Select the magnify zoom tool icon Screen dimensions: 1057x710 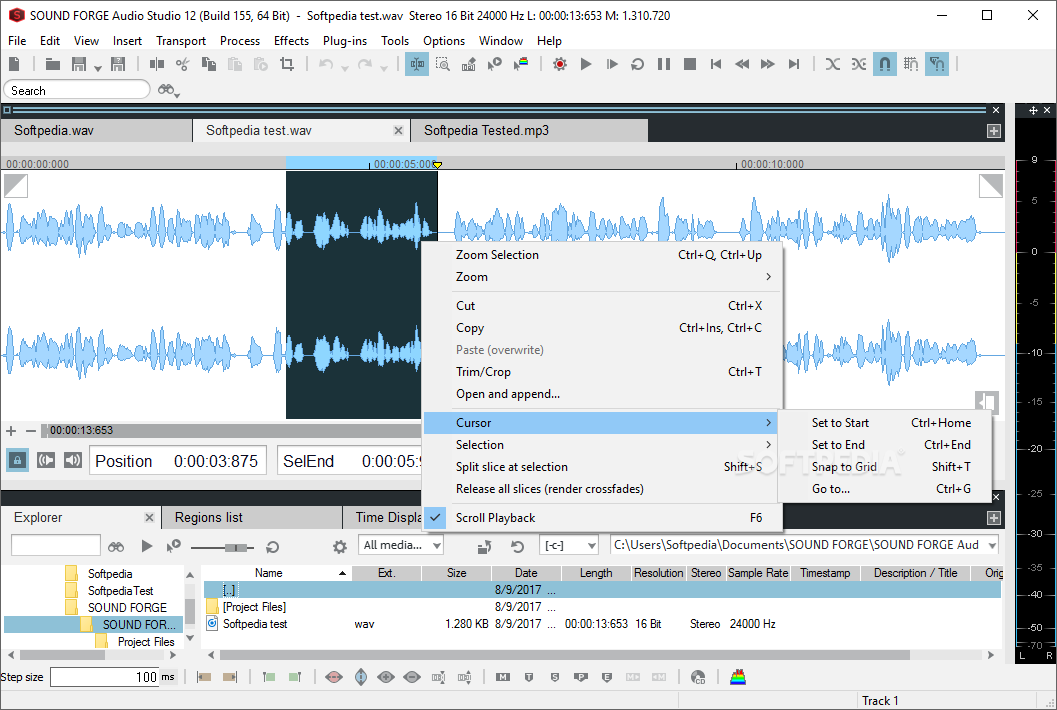[443, 64]
